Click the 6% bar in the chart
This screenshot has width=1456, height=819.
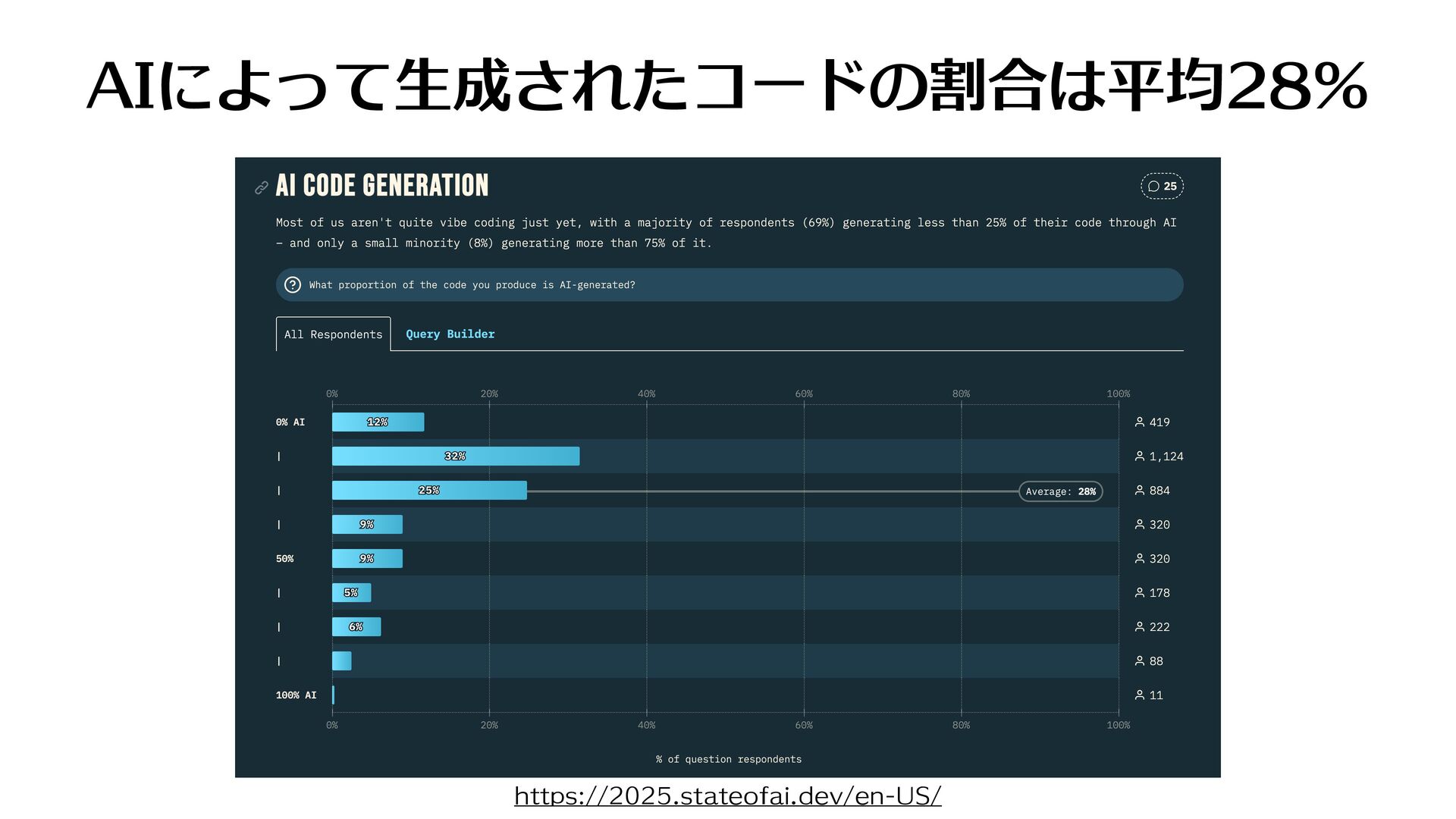356,627
